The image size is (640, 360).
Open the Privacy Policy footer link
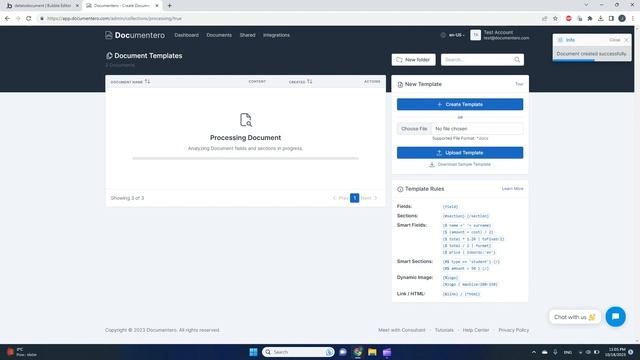click(513, 330)
